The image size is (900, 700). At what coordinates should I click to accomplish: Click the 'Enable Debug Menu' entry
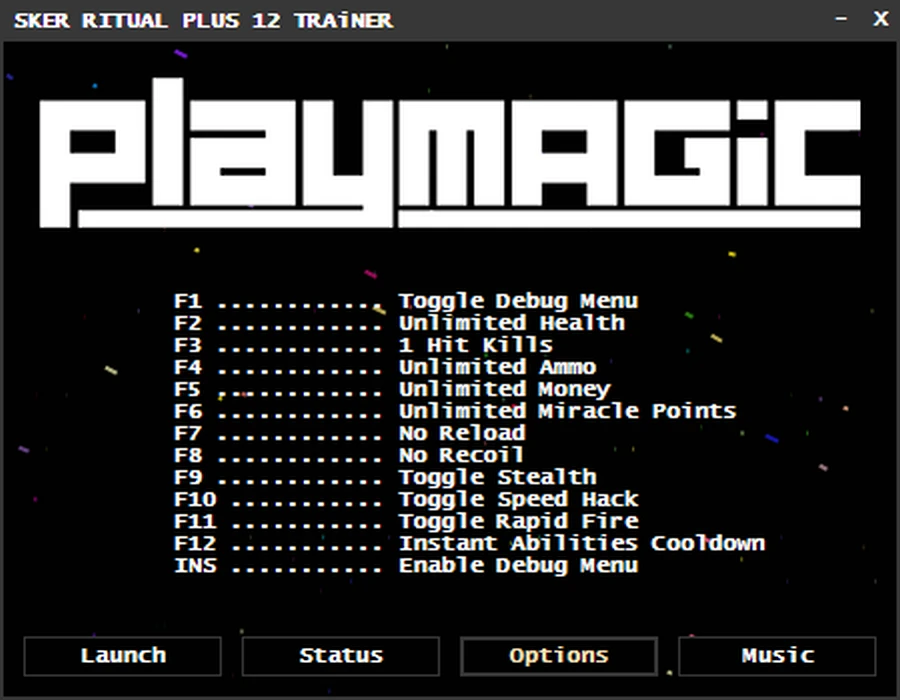pos(518,565)
